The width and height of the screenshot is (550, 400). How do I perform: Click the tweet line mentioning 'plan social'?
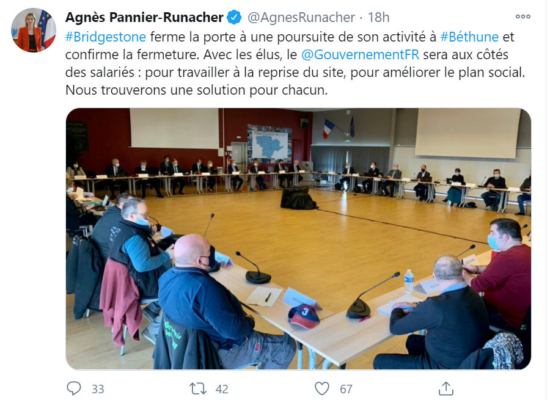coord(295,72)
